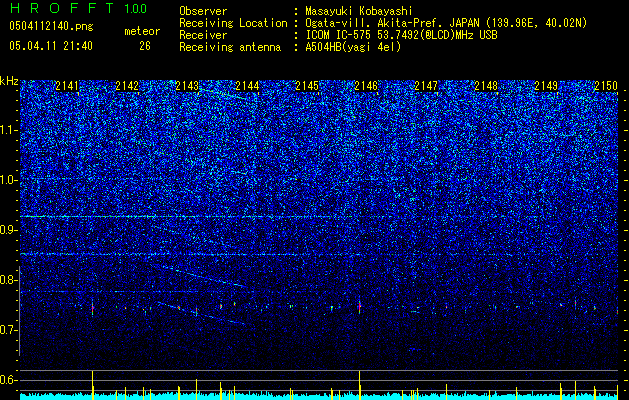
Task: Click the 2148 time marker
Action: [486, 85]
